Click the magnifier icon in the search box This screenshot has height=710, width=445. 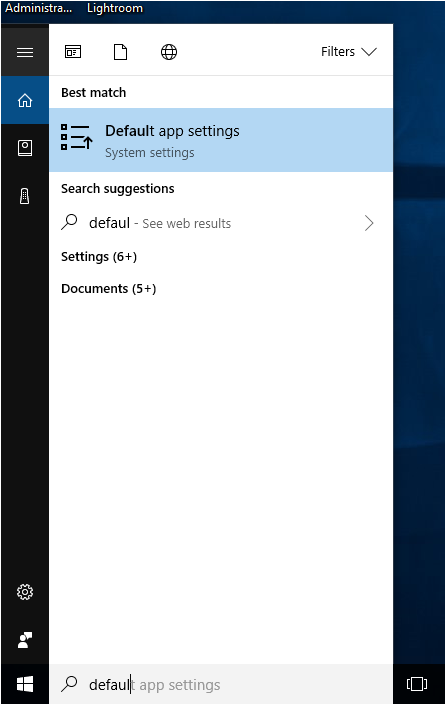[69, 684]
